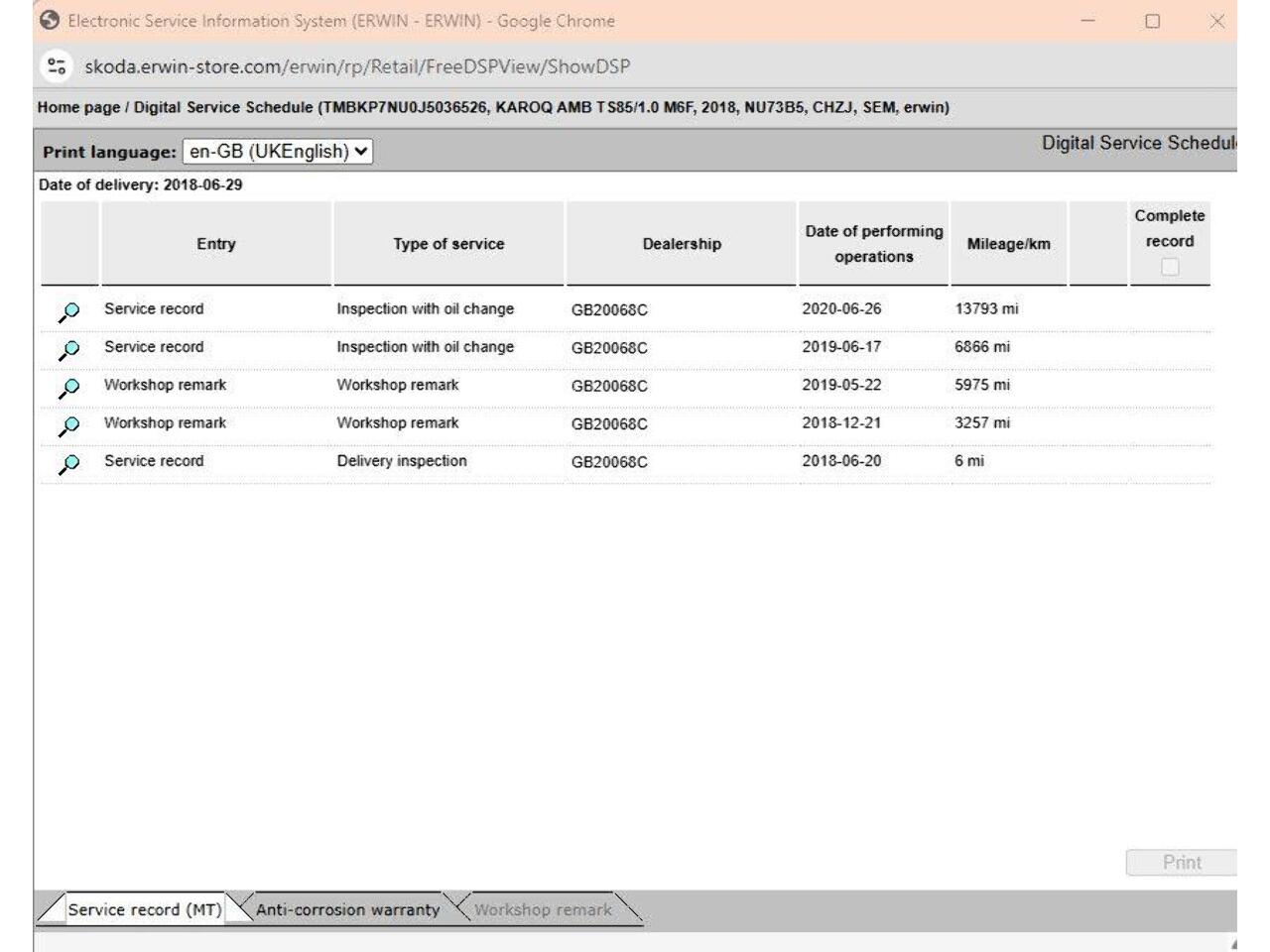Viewport: 1270px width, 952px height.
Task: Click the Type of service column header
Action: (448, 244)
